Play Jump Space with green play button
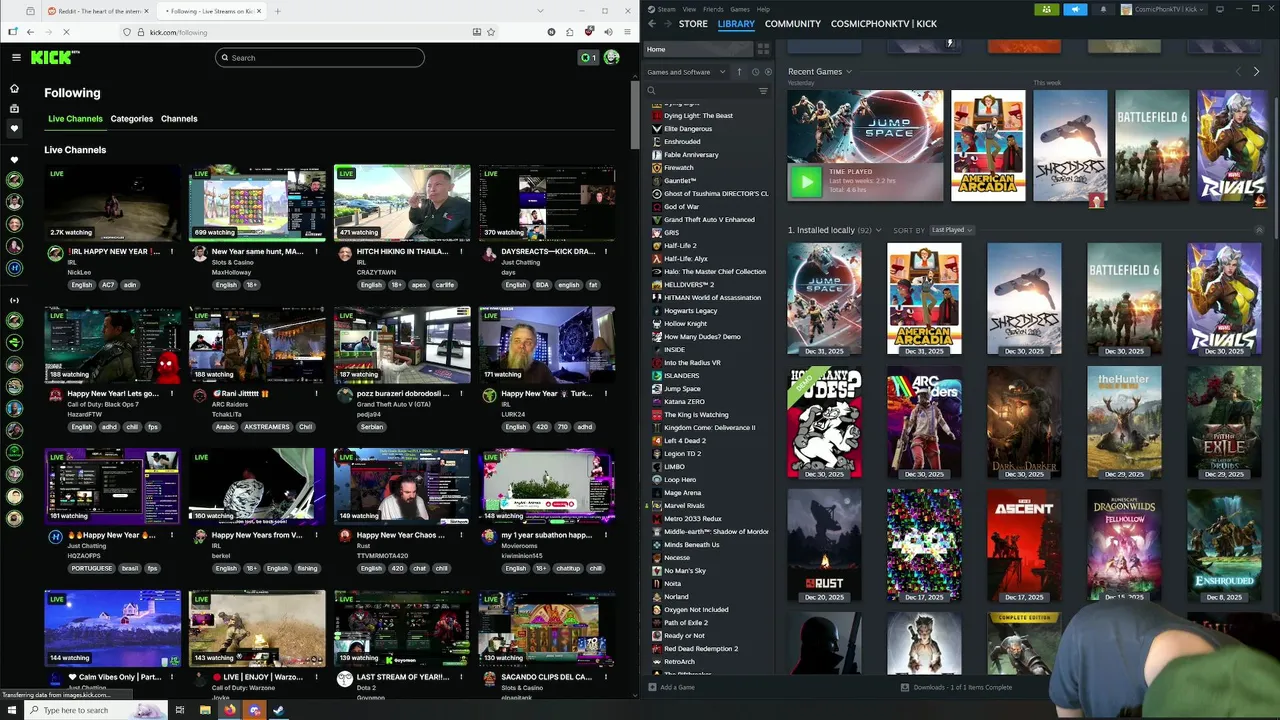Screen dimensions: 1280x720 805,181
